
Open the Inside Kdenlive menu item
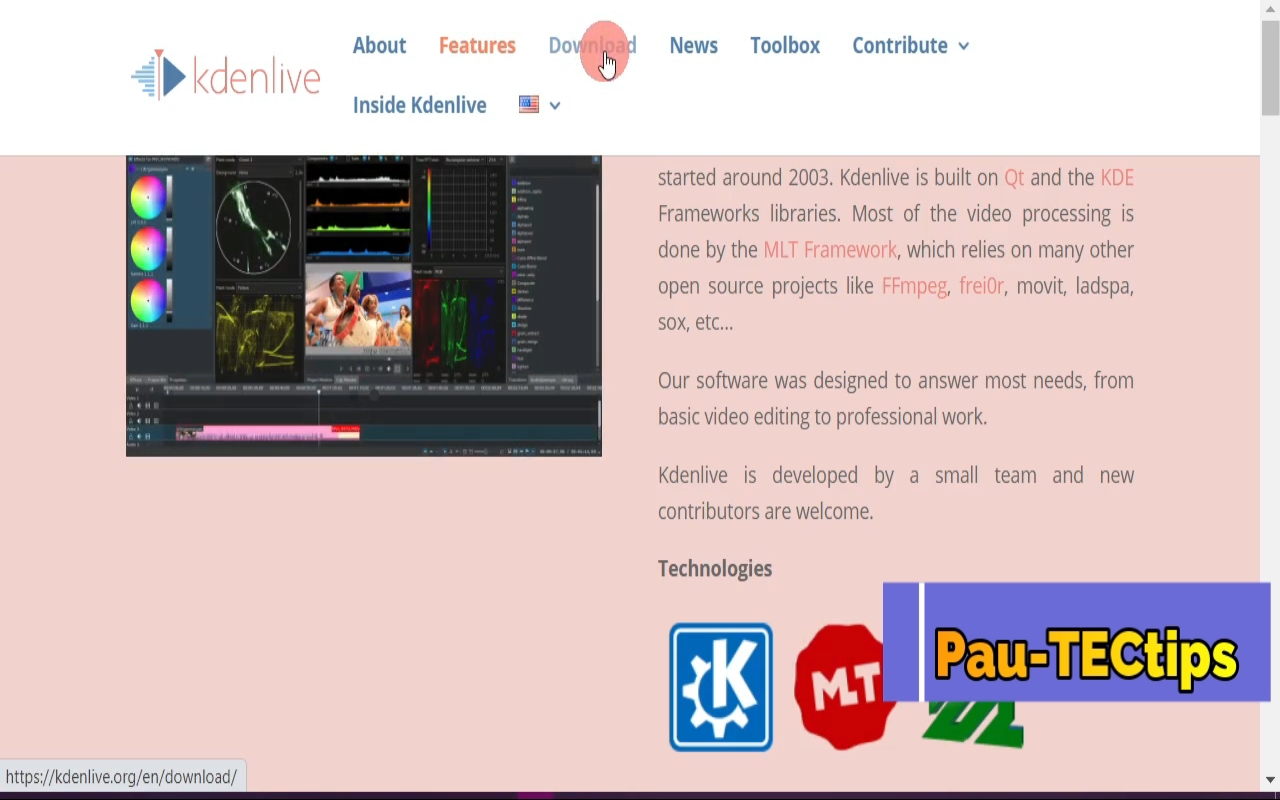click(x=419, y=105)
